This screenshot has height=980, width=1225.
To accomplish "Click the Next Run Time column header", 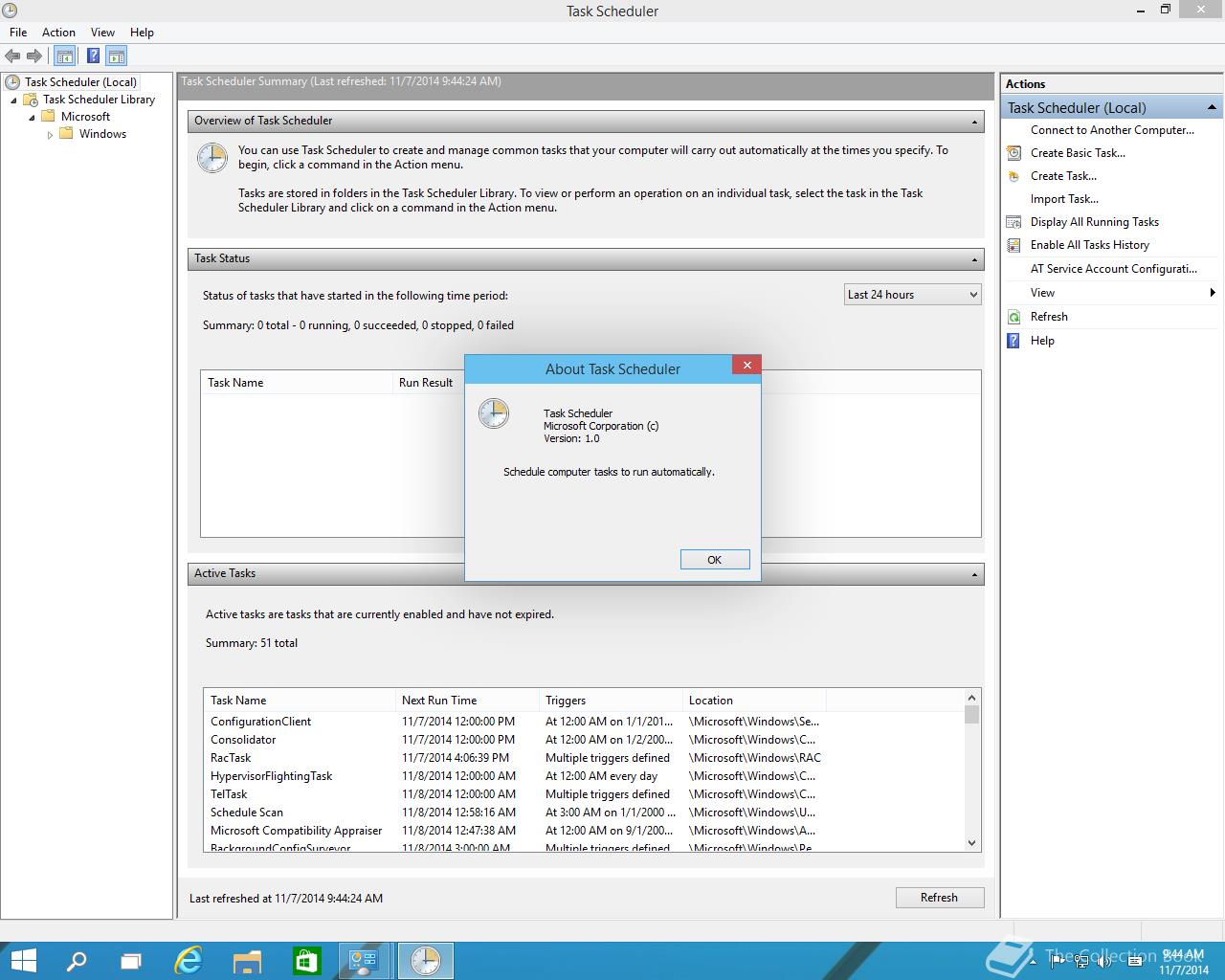I will tap(467, 701).
